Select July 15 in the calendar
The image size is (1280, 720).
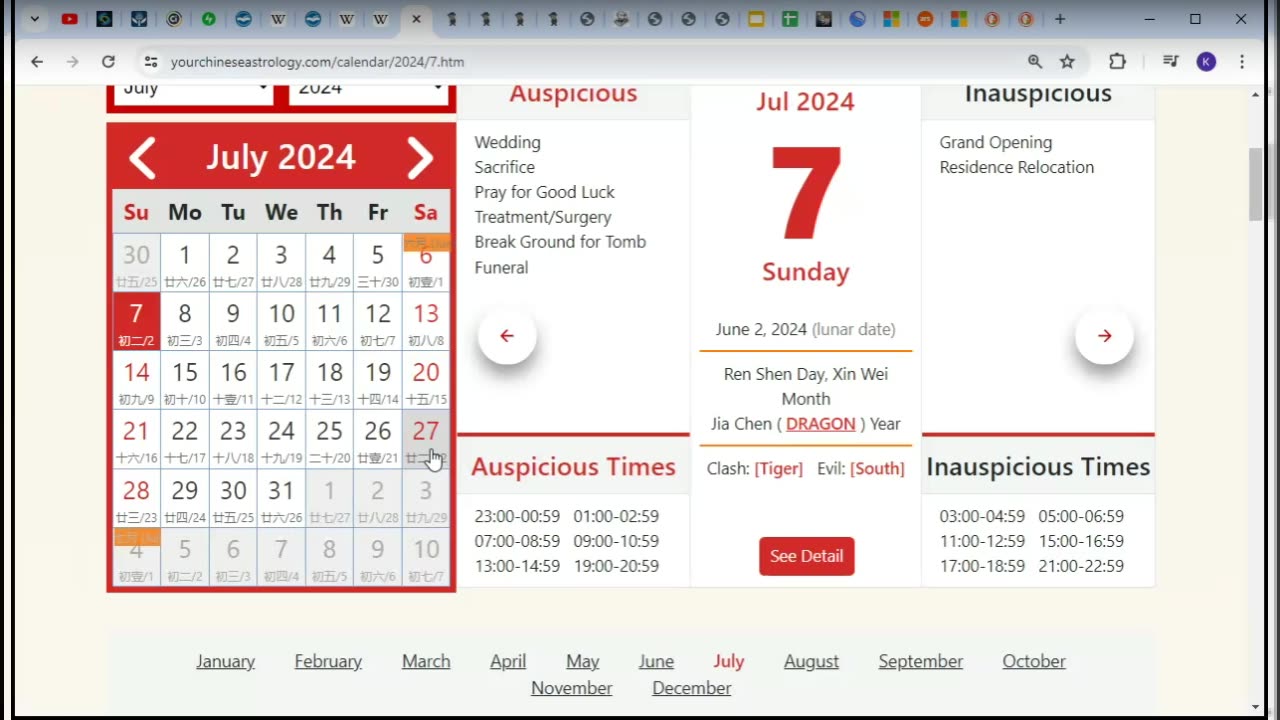point(184,380)
